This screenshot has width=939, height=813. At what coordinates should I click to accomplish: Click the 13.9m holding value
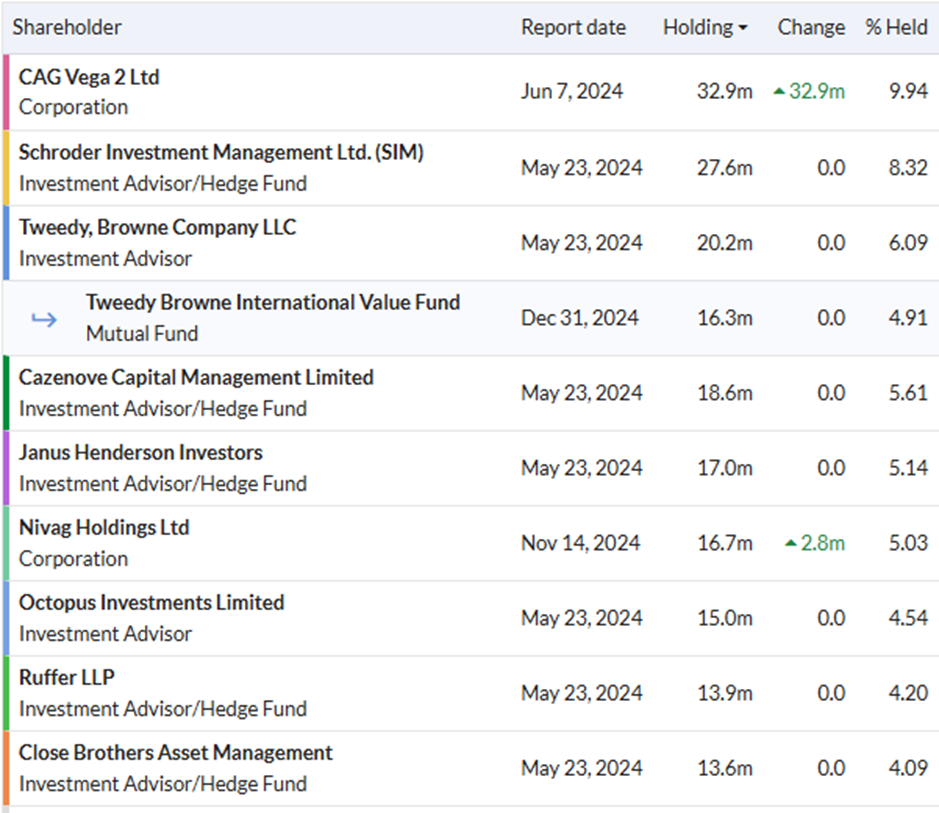pyautogui.click(x=725, y=693)
